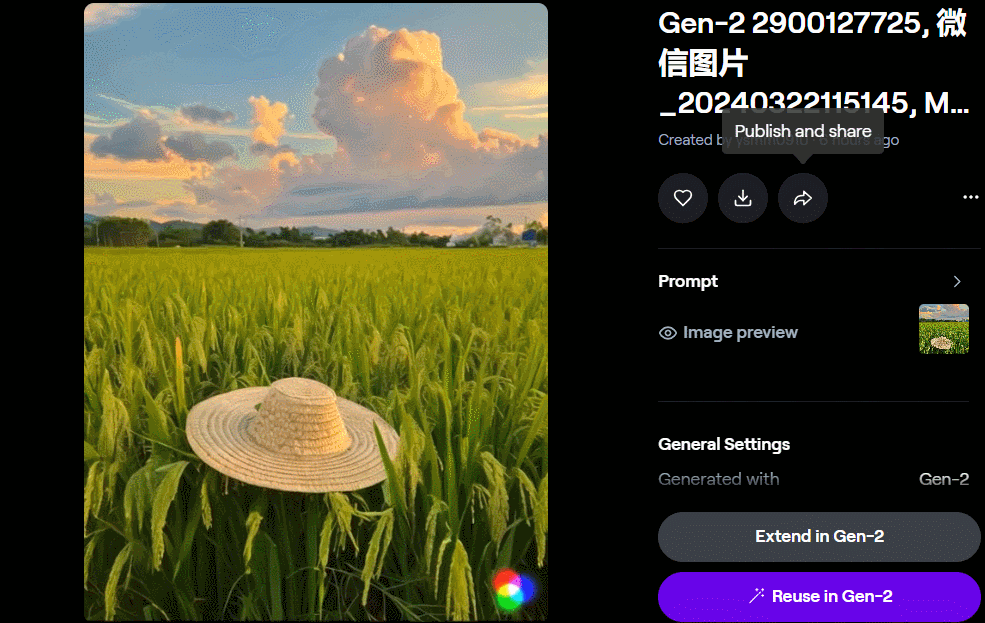This screenshot has width=985, height=623.
Task: Click the RGB color logo on the video
Action: [x=511, y=589]
